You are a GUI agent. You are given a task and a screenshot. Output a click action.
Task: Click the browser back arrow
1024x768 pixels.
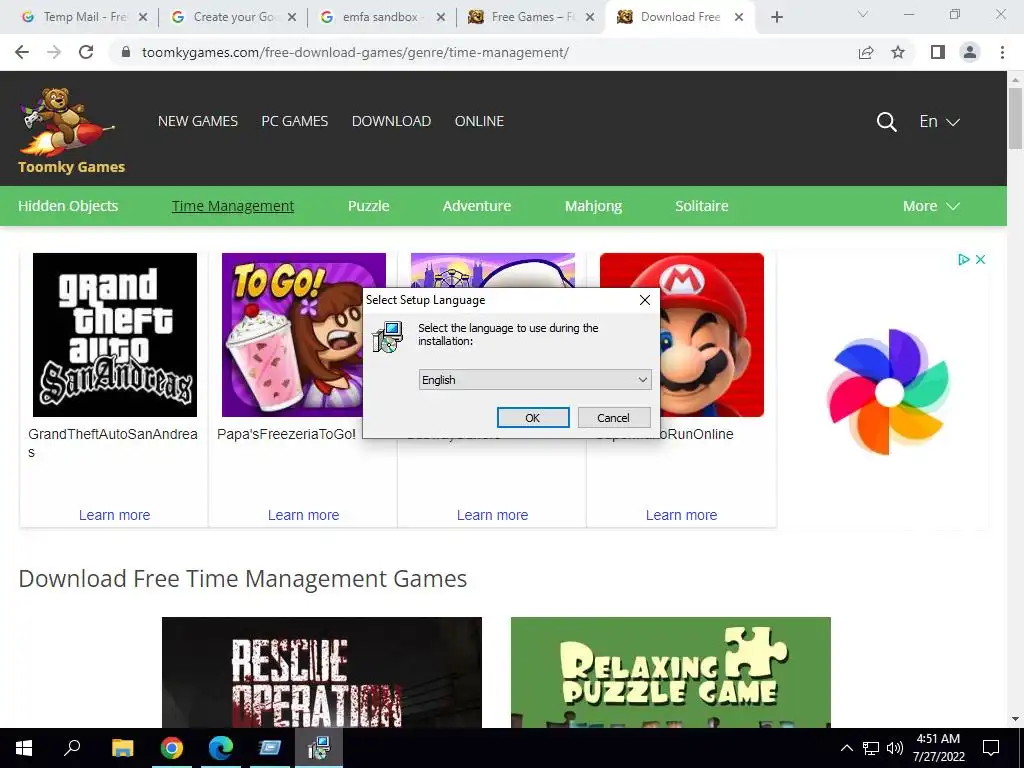pyautogui.click(x=22, y=52)
